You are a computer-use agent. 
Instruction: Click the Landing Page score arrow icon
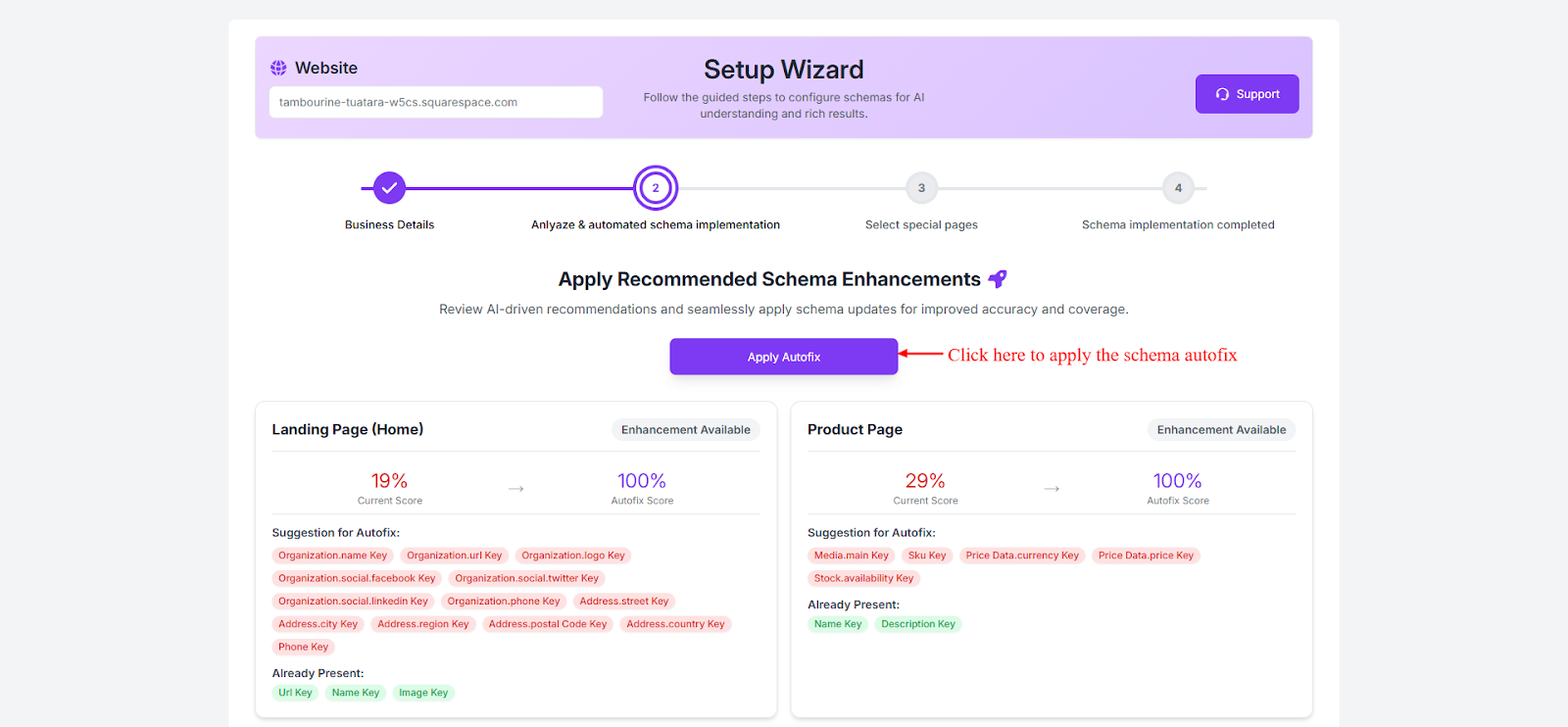tap(516, 488)
